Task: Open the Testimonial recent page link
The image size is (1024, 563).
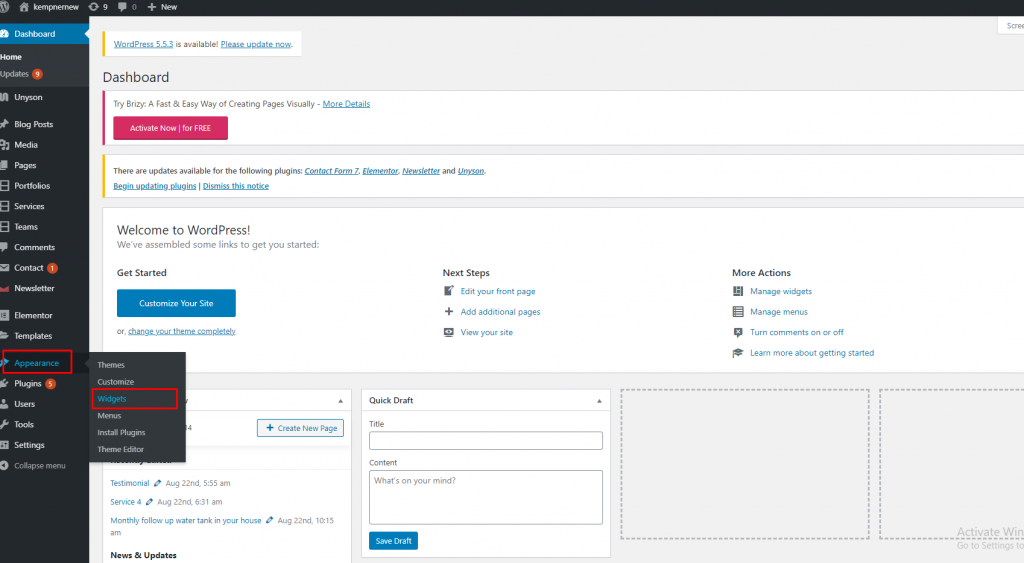Action: click(130, 483)
